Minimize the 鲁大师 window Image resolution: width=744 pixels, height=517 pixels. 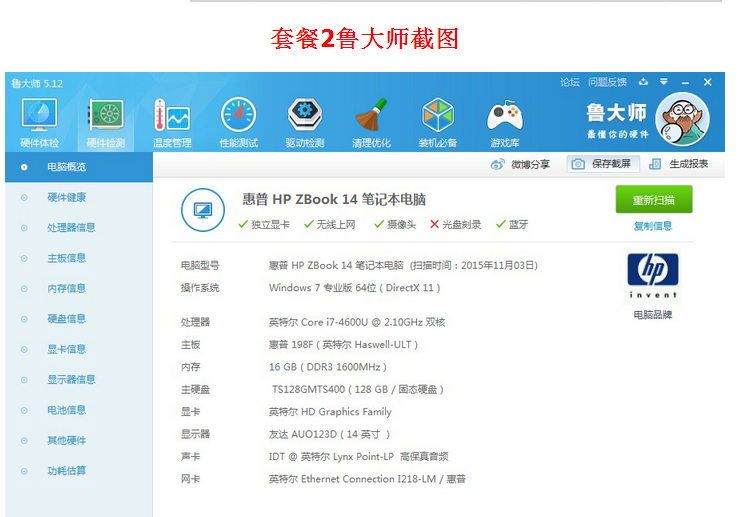click(685, 83)
